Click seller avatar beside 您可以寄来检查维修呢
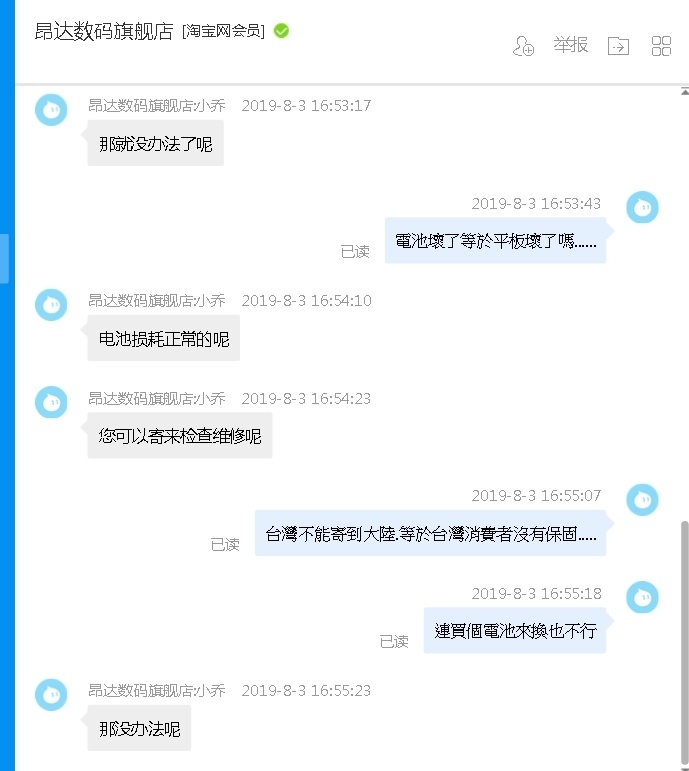This screenshot has width=689, height=771. click(51, 402)
